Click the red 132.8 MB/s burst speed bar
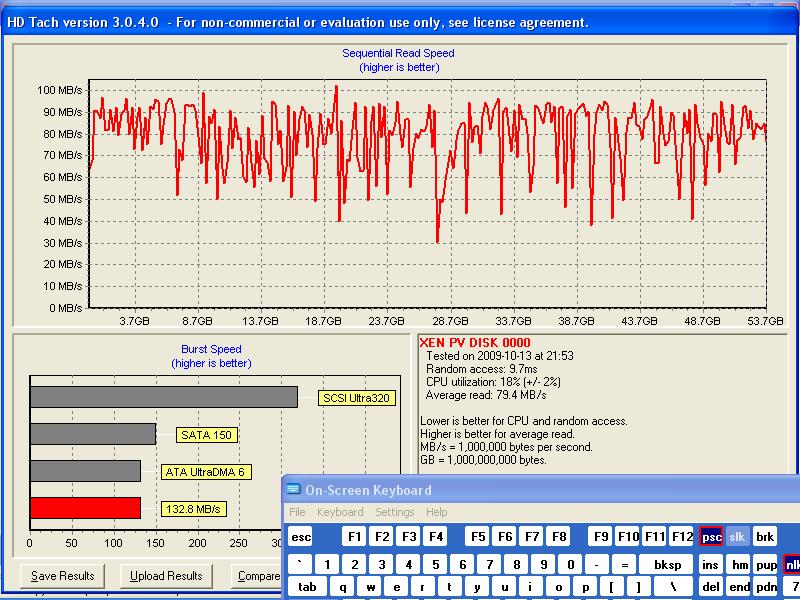The image size is (800, 600). point(85,508)
